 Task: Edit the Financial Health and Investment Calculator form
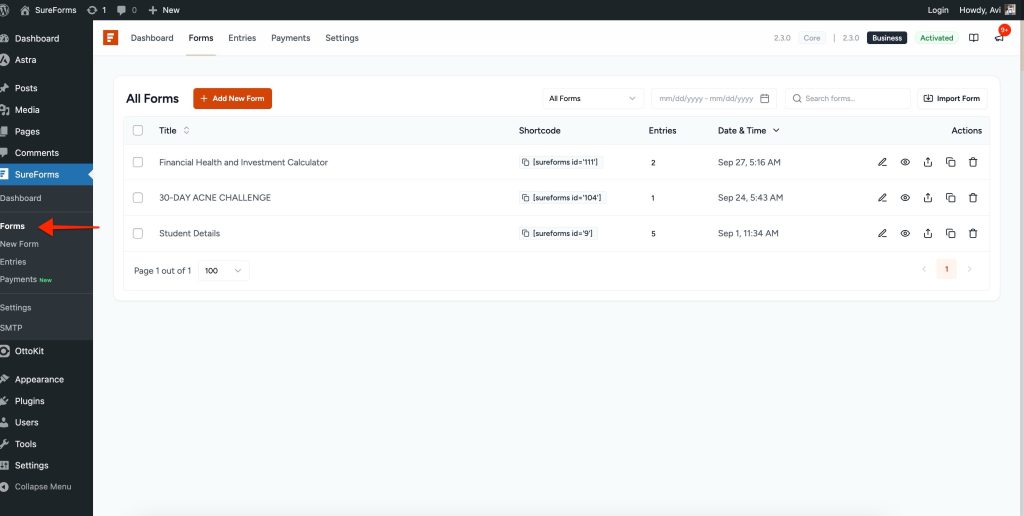[x=882, y=162]
